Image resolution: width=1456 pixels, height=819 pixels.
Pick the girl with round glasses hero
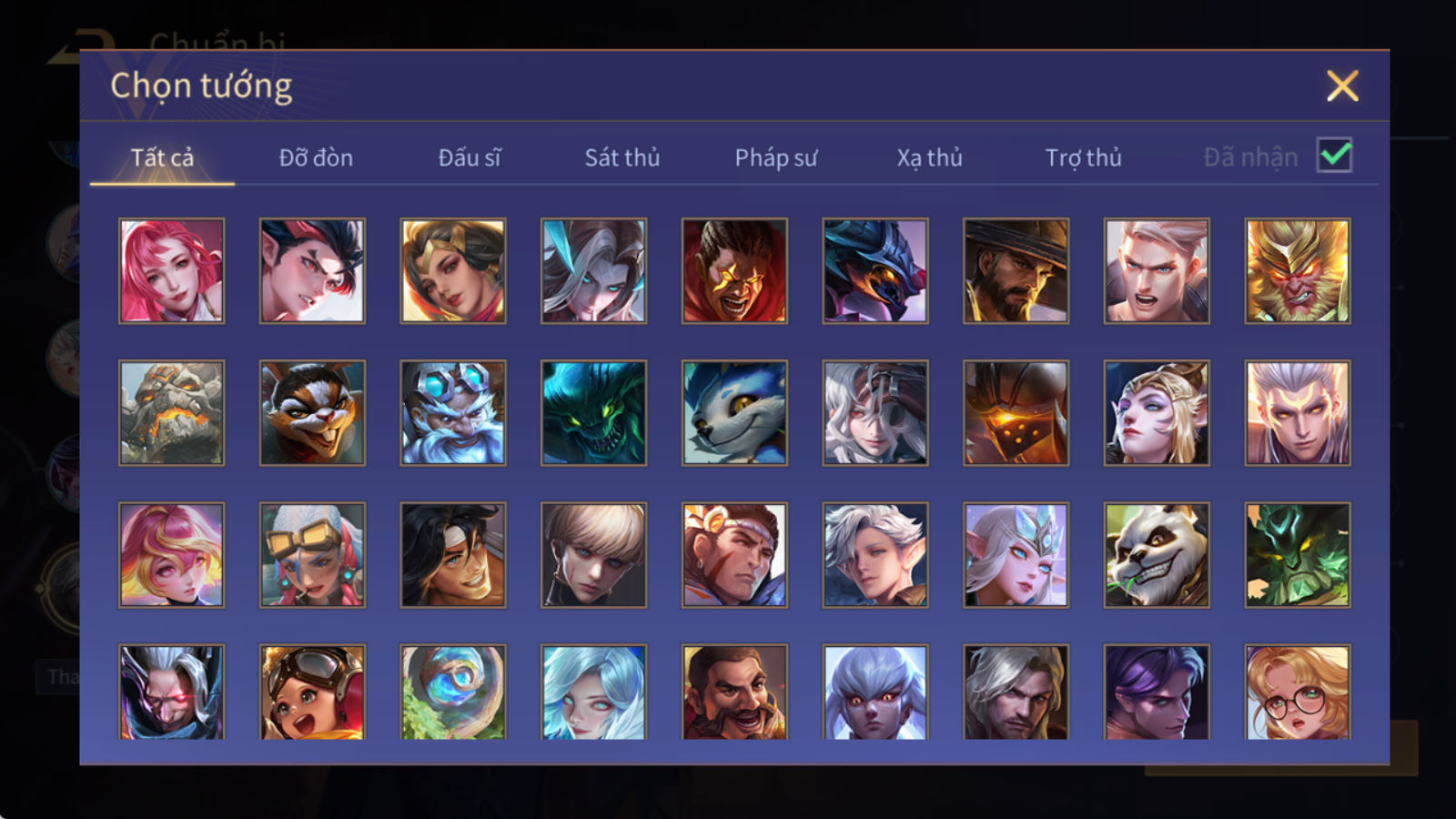1297,692
